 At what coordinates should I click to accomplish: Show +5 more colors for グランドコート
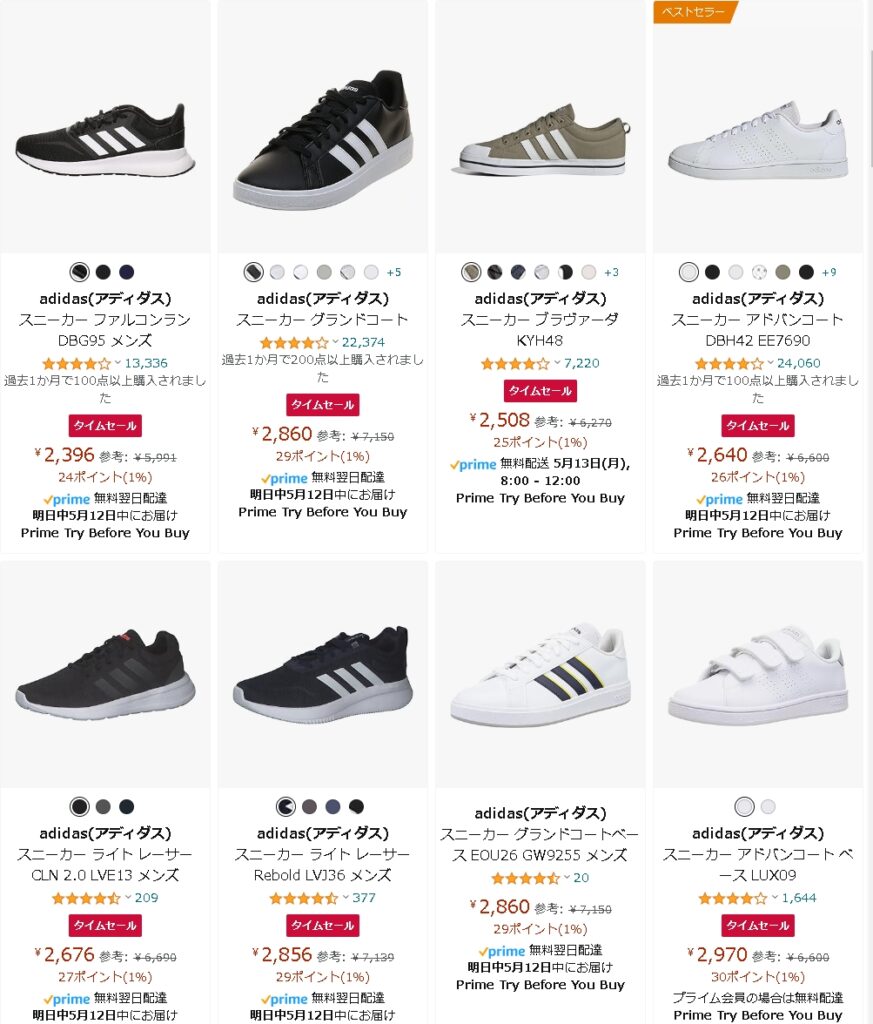394,272
